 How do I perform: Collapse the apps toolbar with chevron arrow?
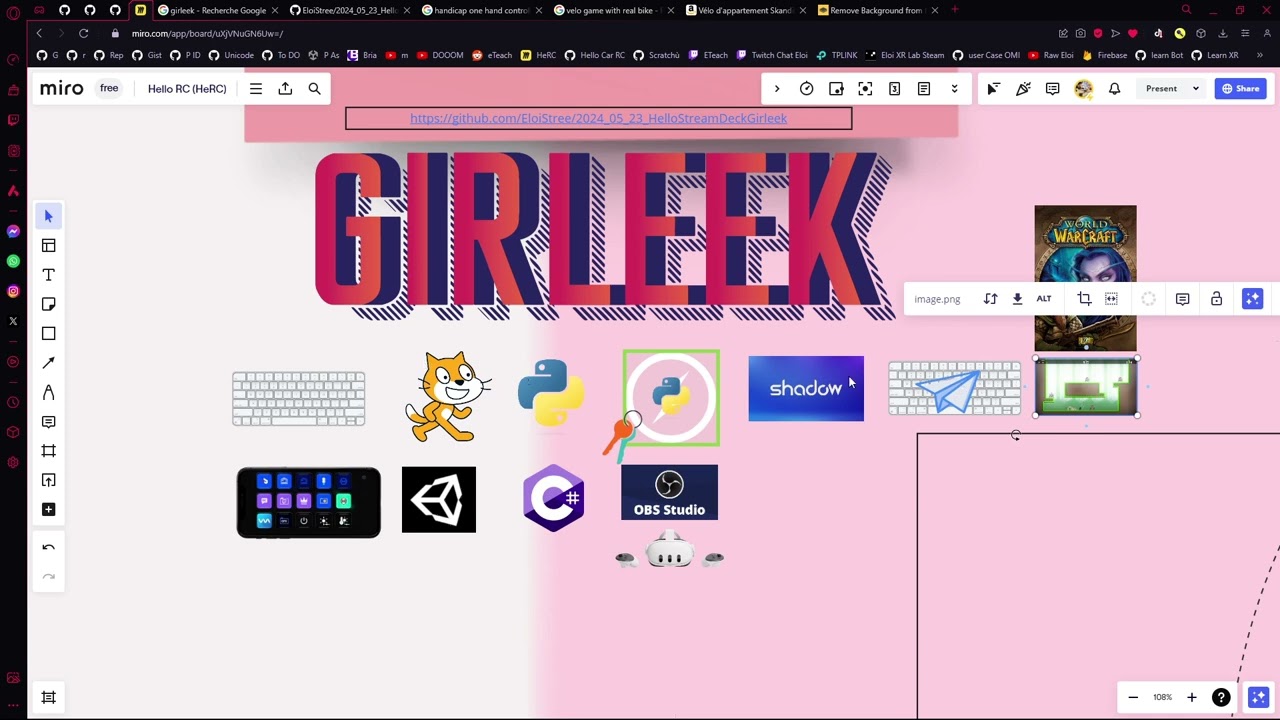[x=777, y=89]
